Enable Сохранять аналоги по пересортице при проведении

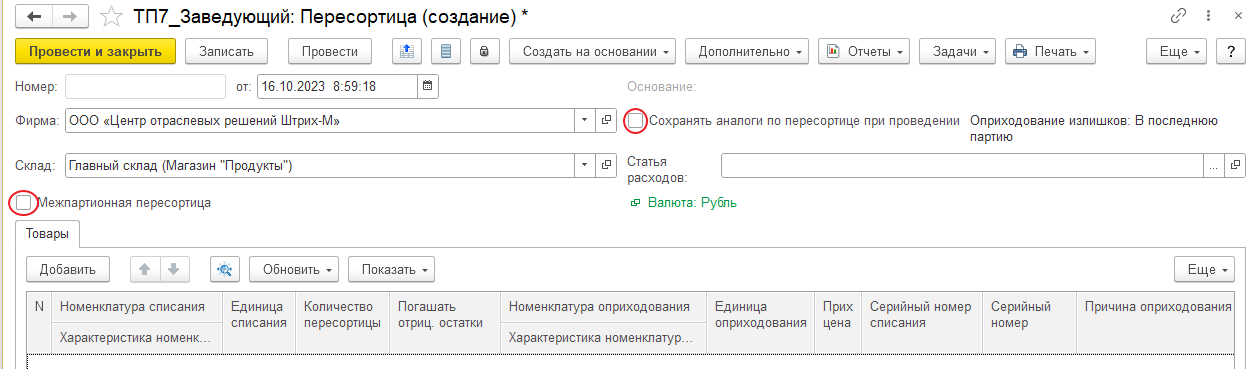pos(635,121)
